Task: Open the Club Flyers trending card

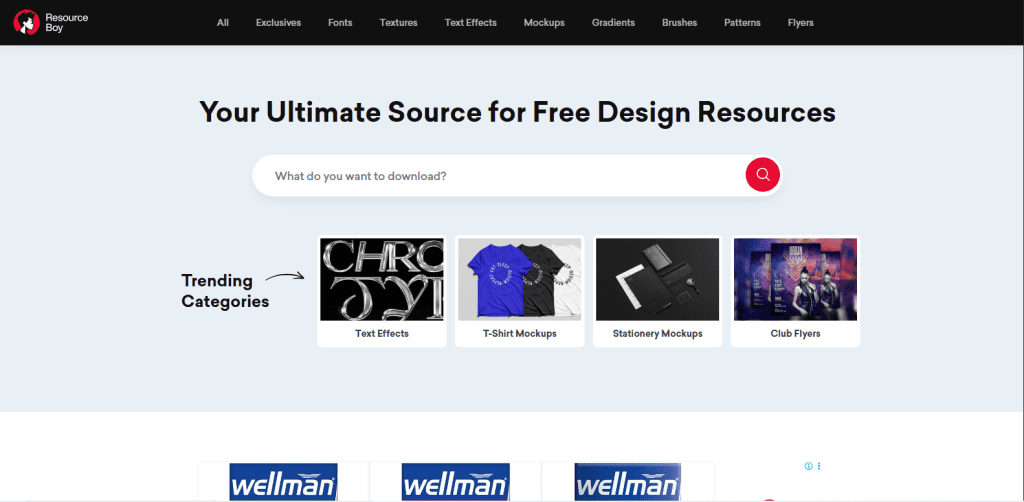Action: [795, 291]
